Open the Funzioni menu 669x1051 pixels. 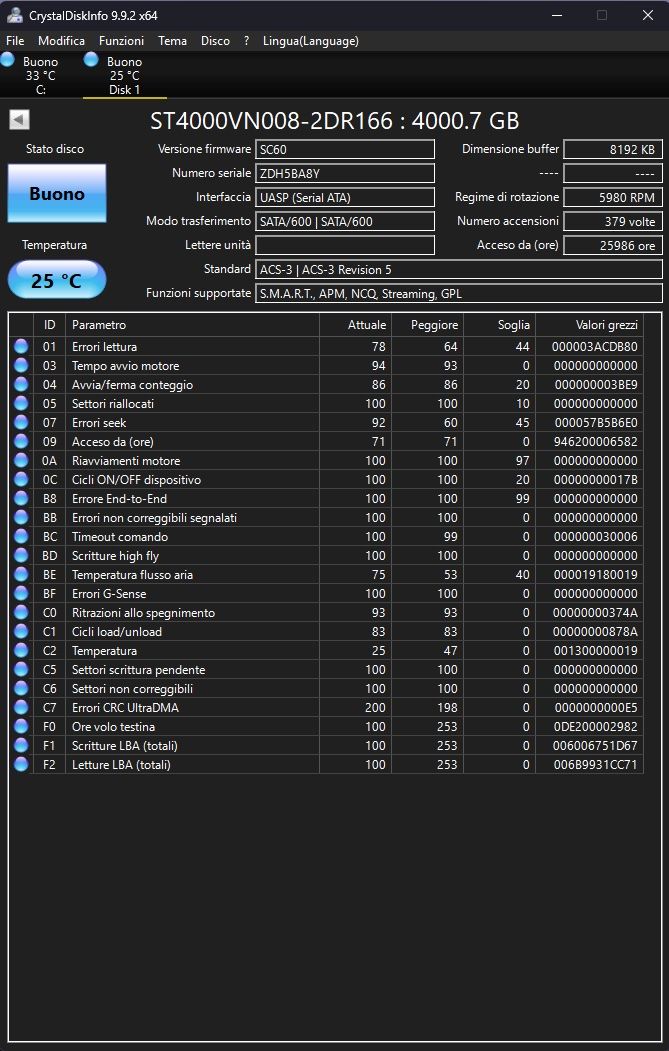(x=121, y=41)
